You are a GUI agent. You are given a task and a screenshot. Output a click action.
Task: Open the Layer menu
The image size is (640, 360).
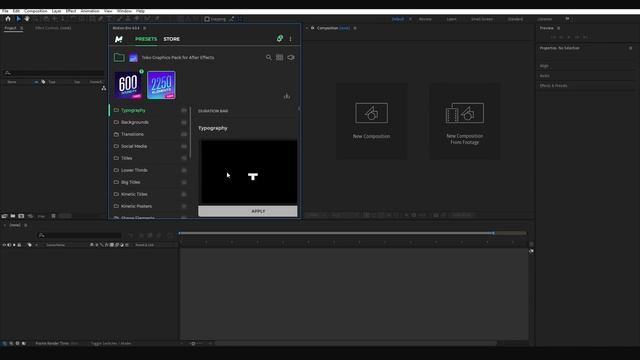pos(56,11)
